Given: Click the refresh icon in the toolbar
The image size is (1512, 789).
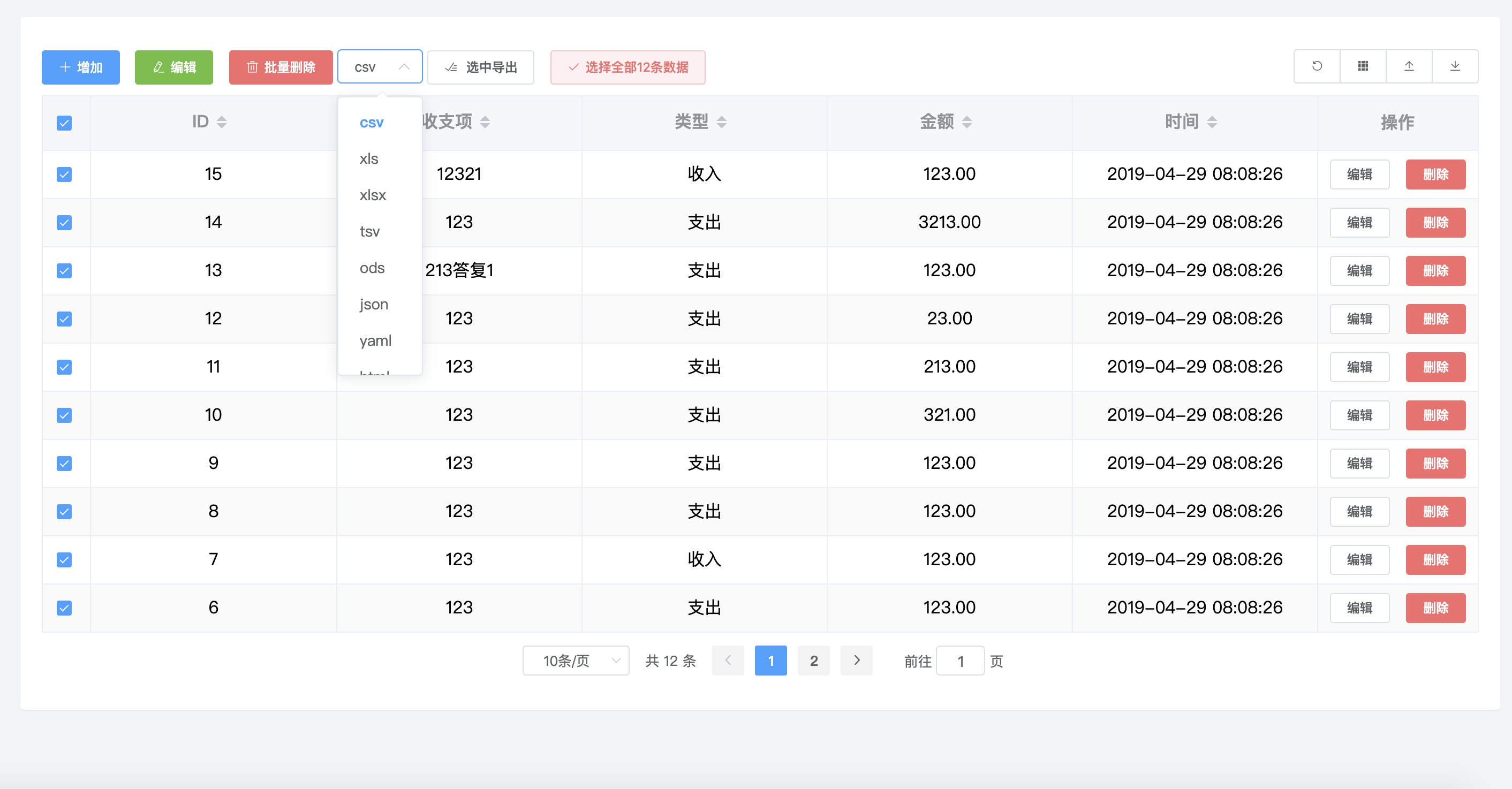Looking at the screenshot, I should pyautogui.click(x=1317, y=66).
